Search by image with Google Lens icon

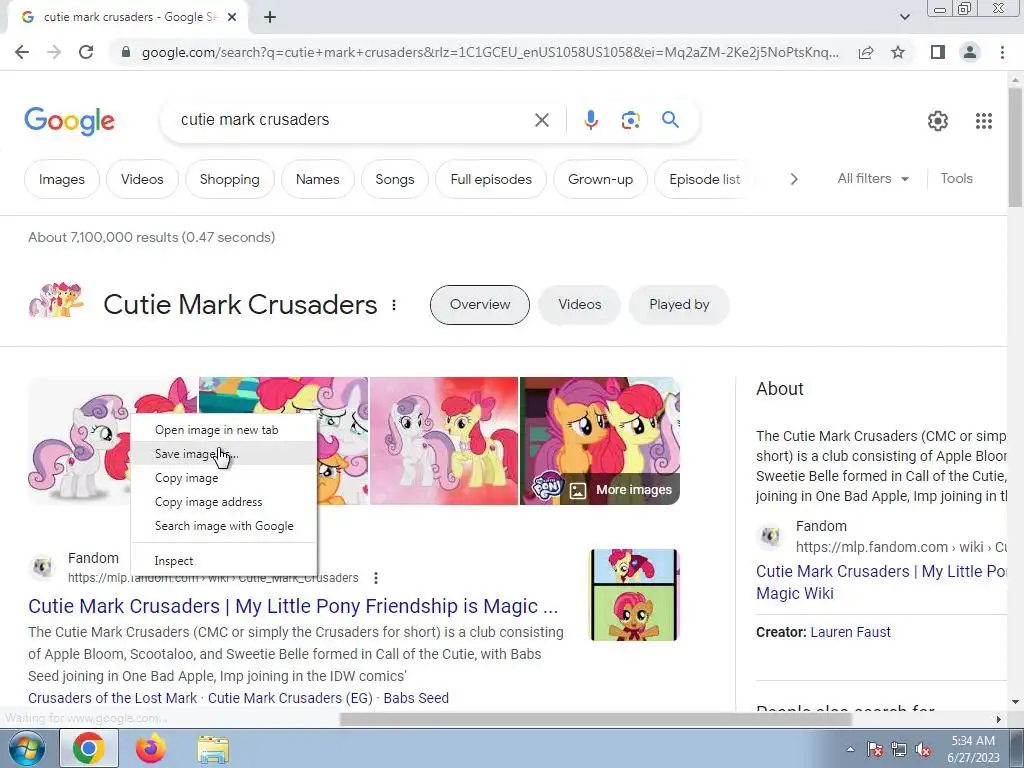click(x=630, y=120)
